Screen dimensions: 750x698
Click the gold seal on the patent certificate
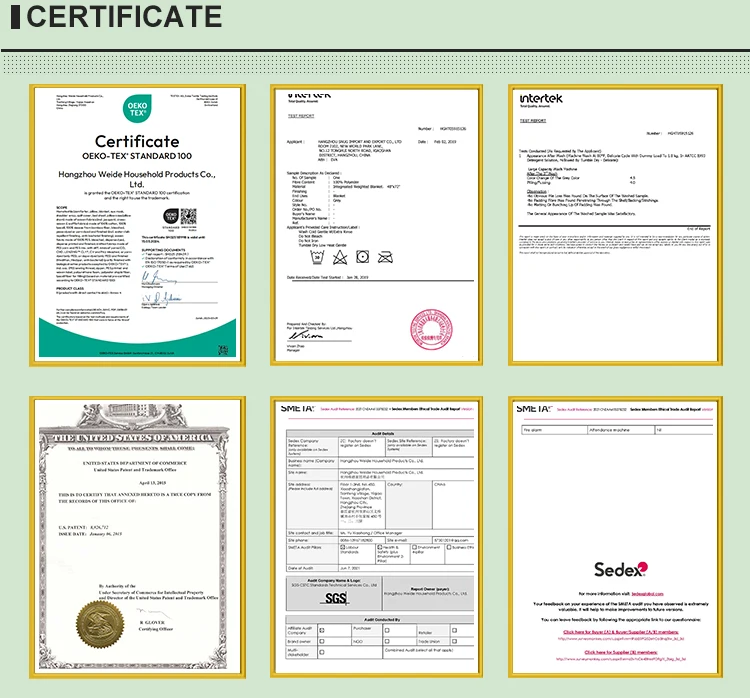tap(100, 624)
